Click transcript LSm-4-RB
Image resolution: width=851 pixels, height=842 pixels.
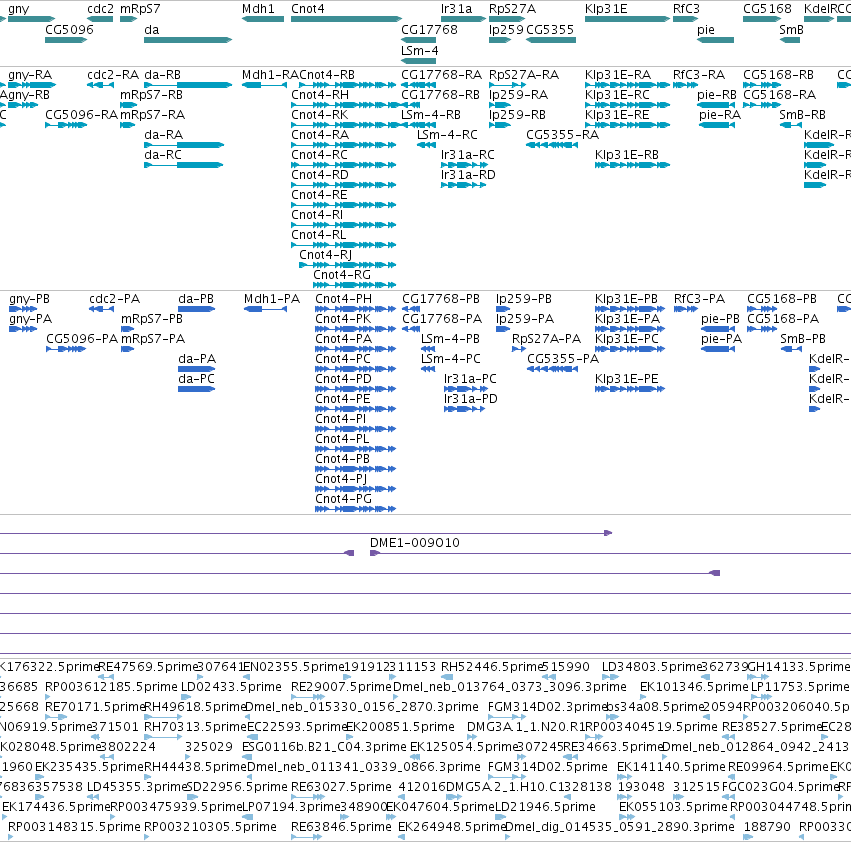(x=431, y=115)
